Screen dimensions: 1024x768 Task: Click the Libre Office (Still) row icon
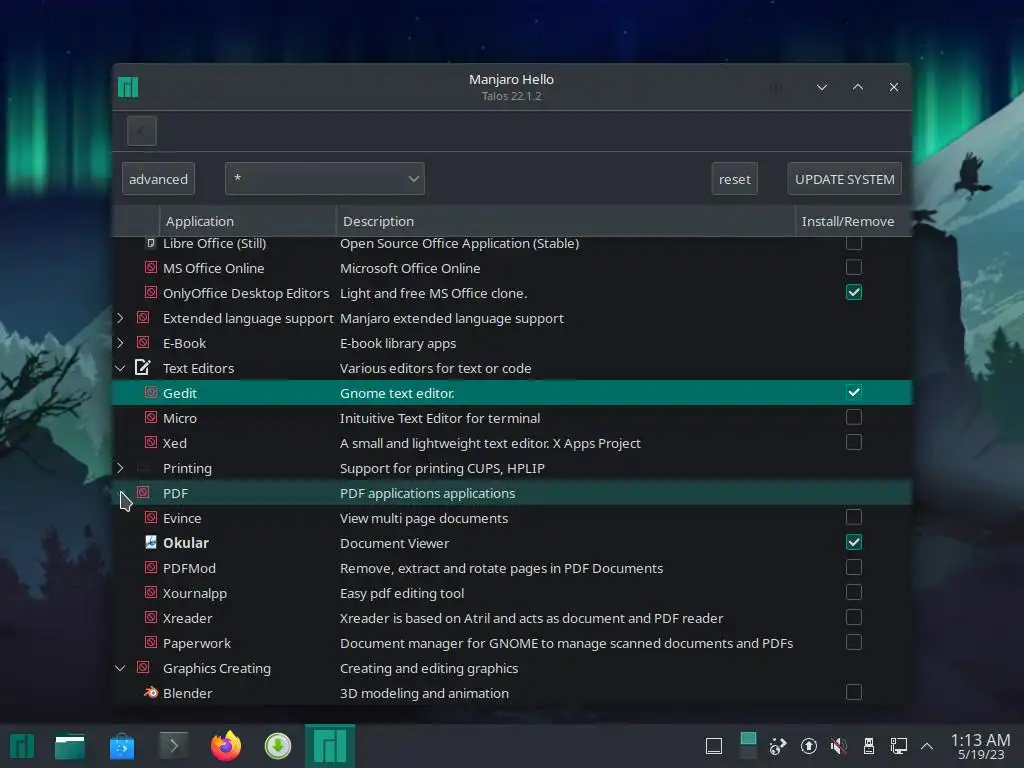pyautogui.click(x=151, y=243)
